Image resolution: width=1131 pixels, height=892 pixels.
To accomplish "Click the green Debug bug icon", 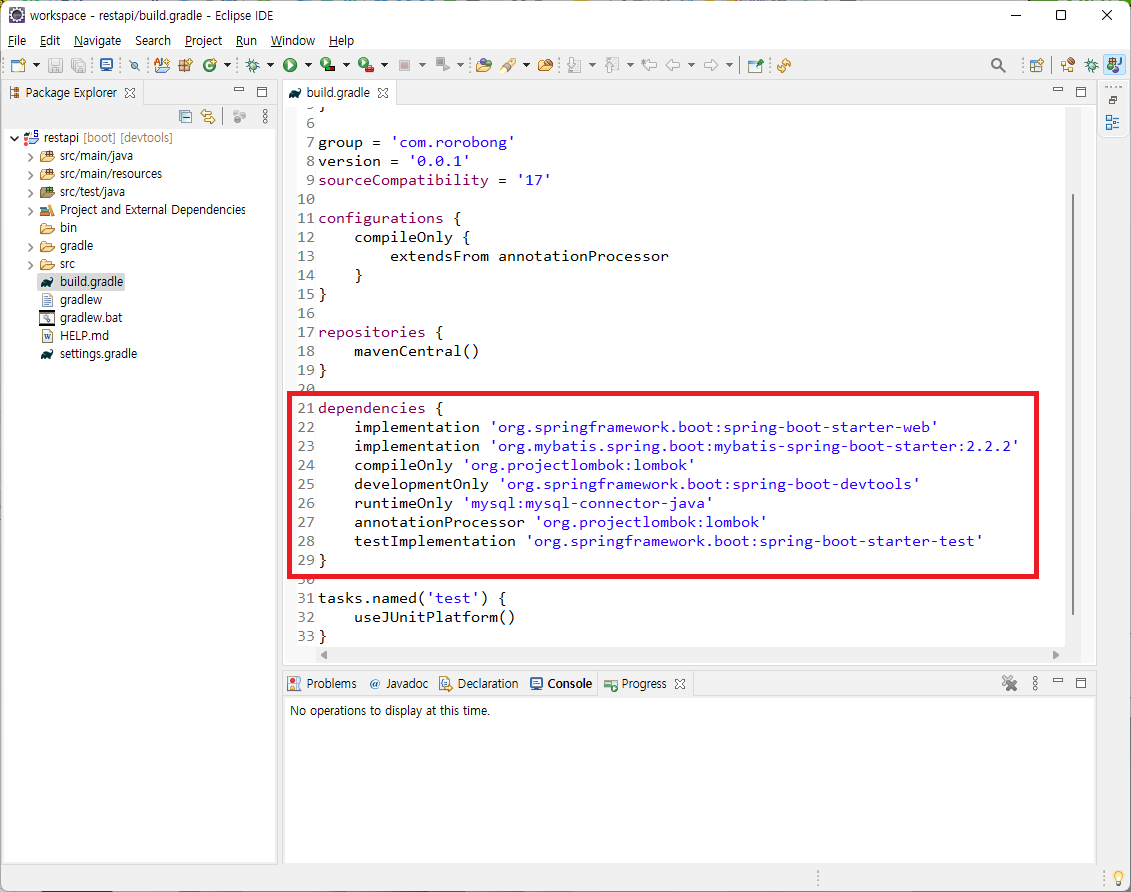I will pos(253,66).
